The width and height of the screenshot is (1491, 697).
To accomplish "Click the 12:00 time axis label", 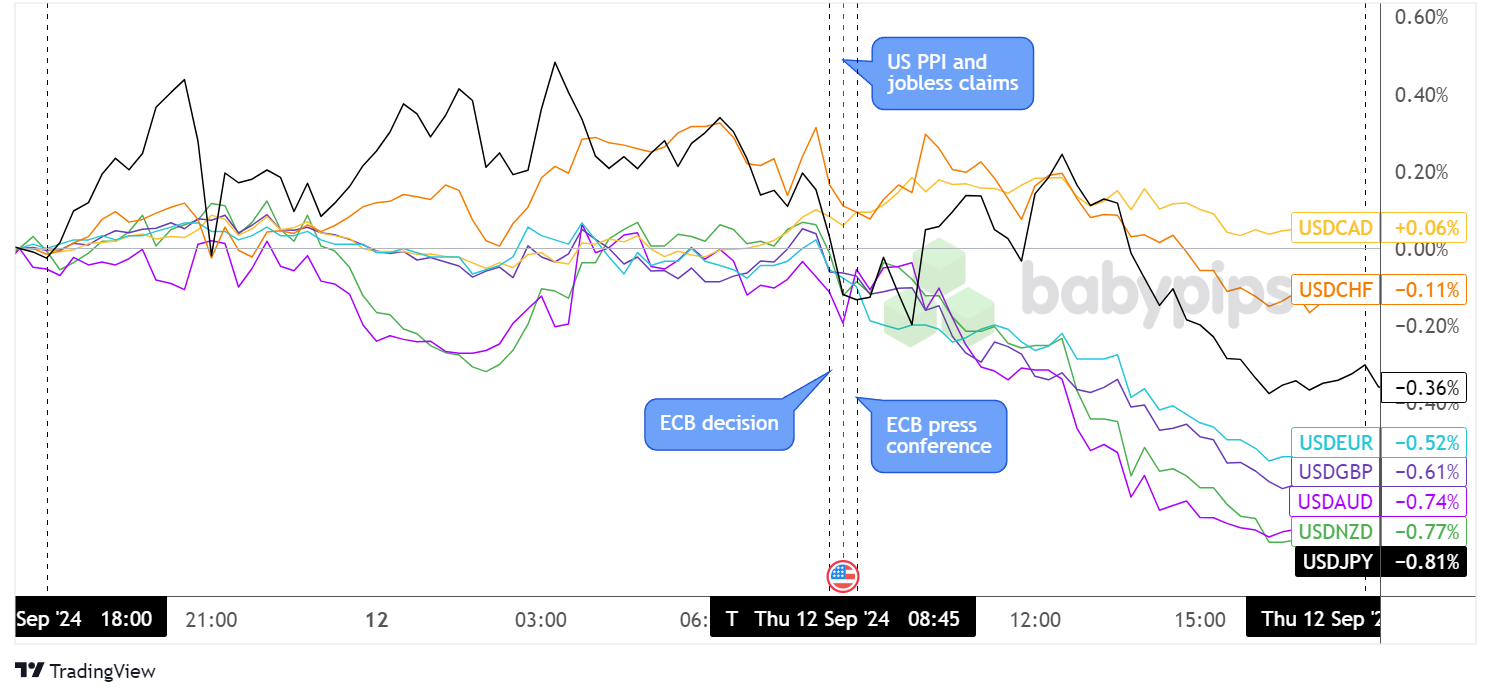I will [x=1035, y=620].
